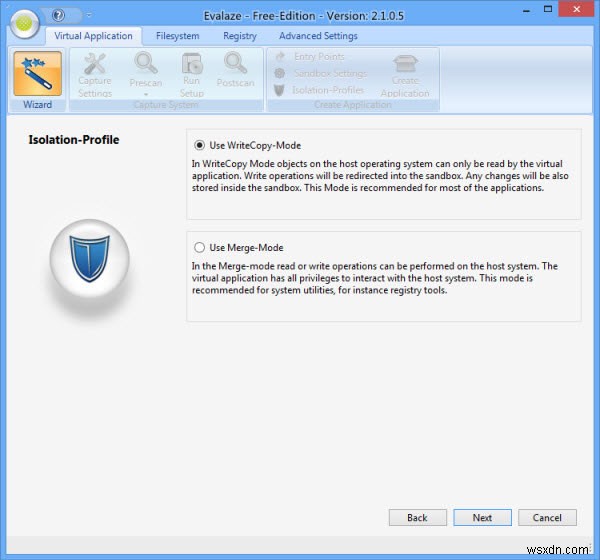
Task: Click the Isolation-Profile heading
Action: click(x=74, y=140)
